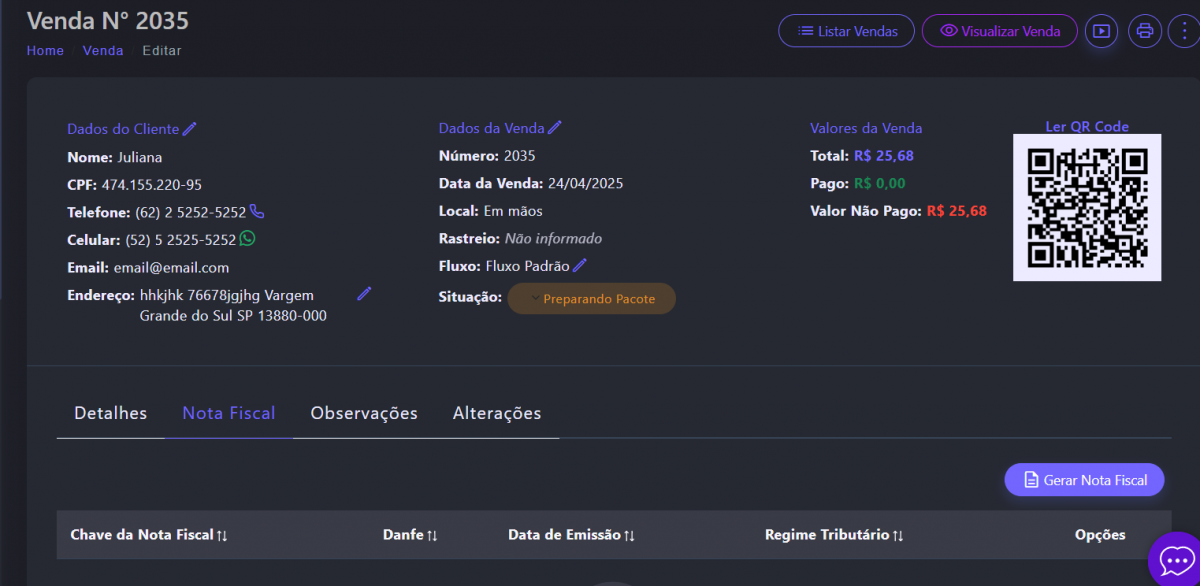Image resolution: width=1200 pixels, height=586 pixels.
Task: Edit the address with pencil icon
Action: coord(364,293)
